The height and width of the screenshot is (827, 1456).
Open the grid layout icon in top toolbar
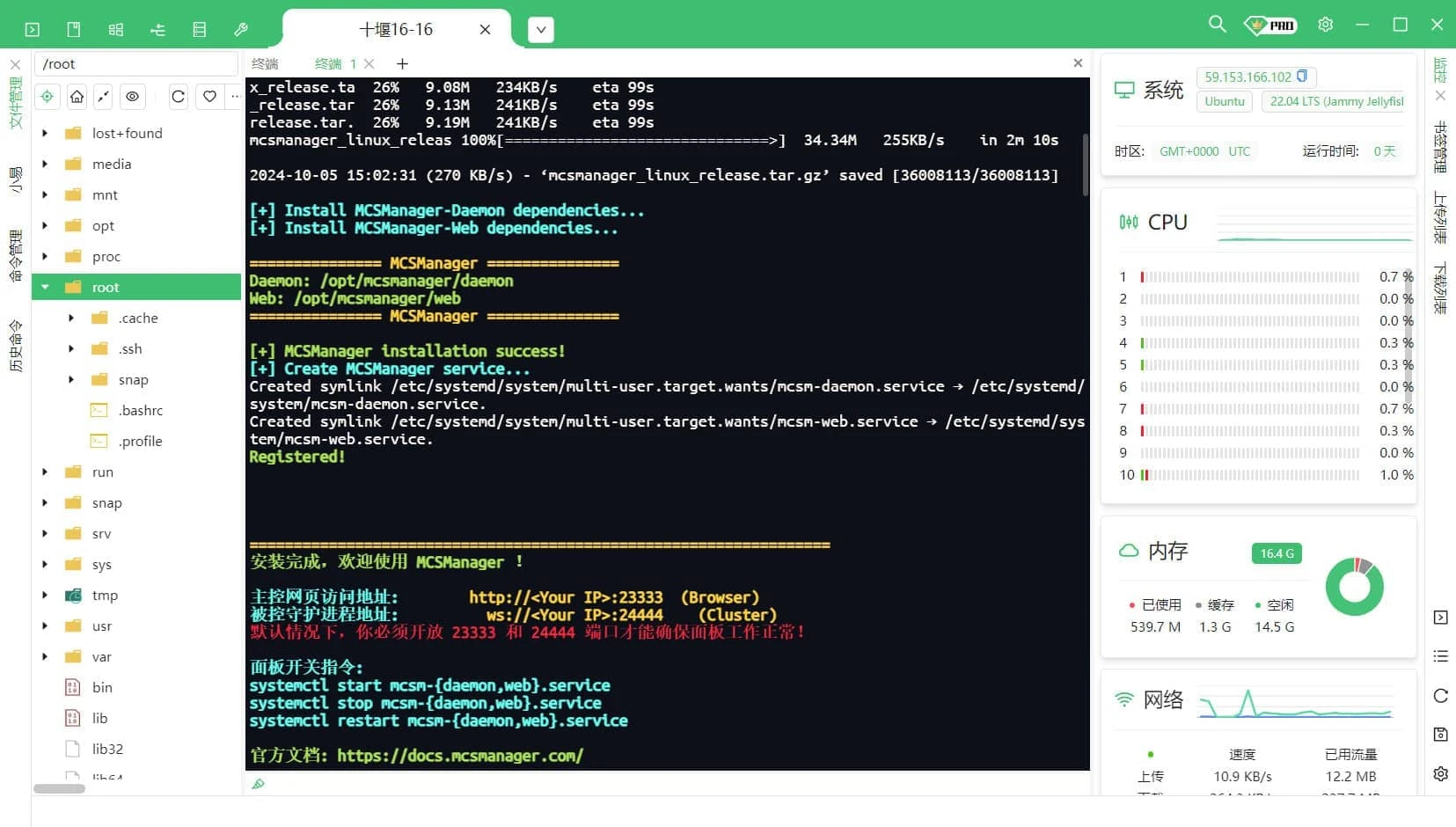click(115, 30)
